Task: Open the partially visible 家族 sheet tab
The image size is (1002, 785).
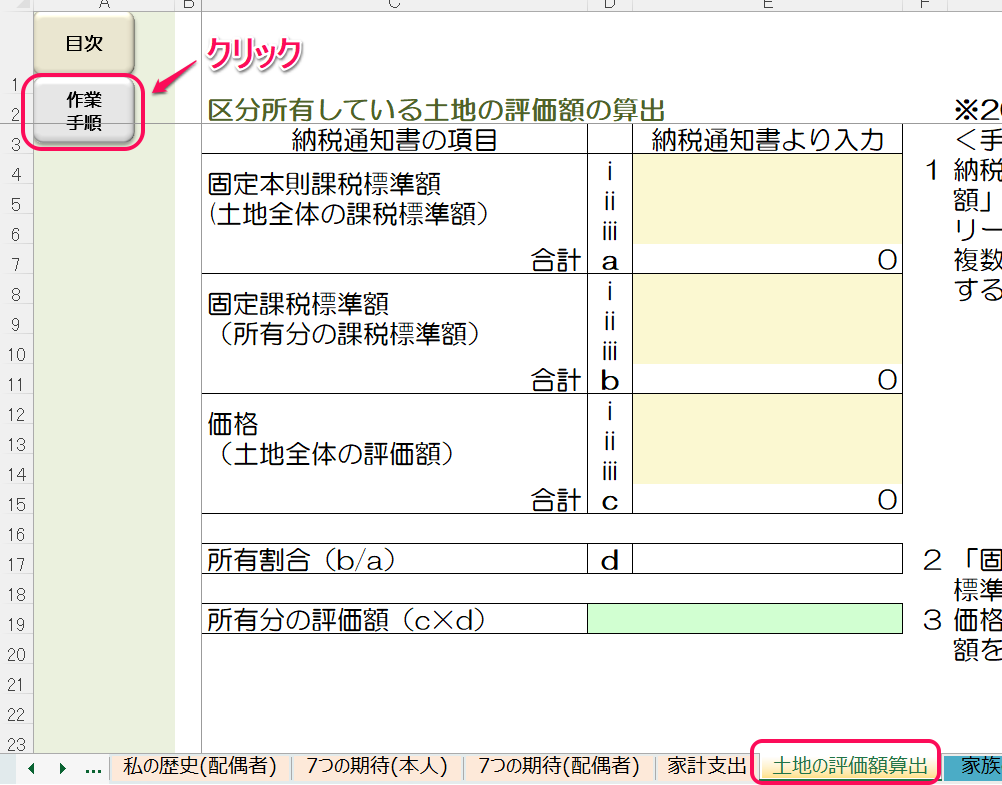Action: pyautogui.click(x=978, y=767)
